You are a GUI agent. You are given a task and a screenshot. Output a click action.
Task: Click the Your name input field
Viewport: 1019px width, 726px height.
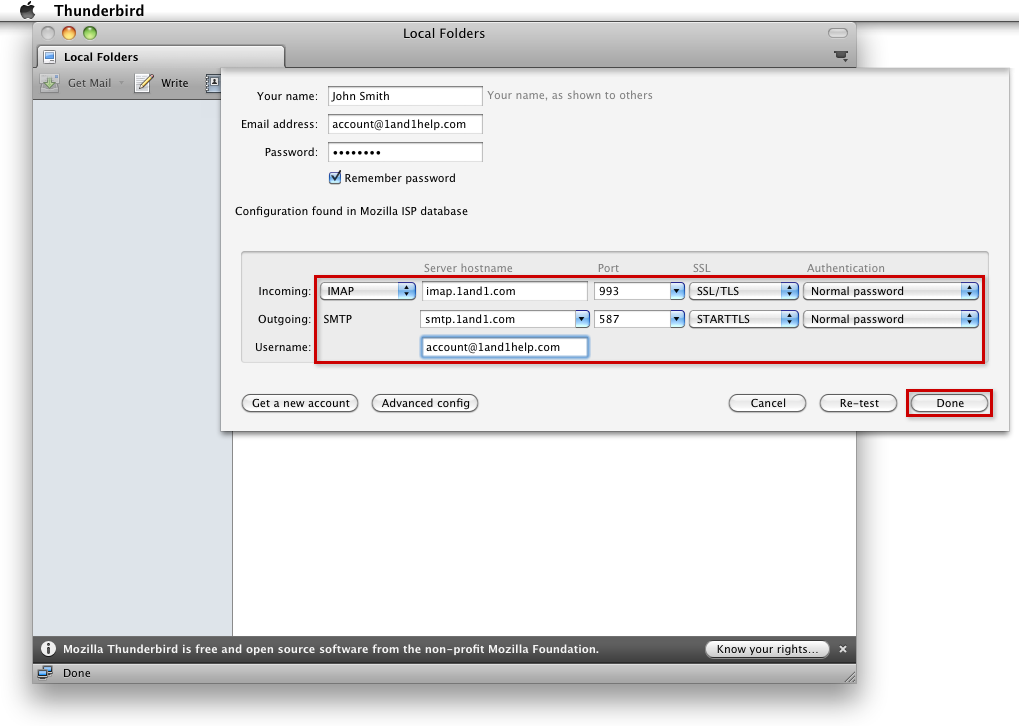(405, 96)
